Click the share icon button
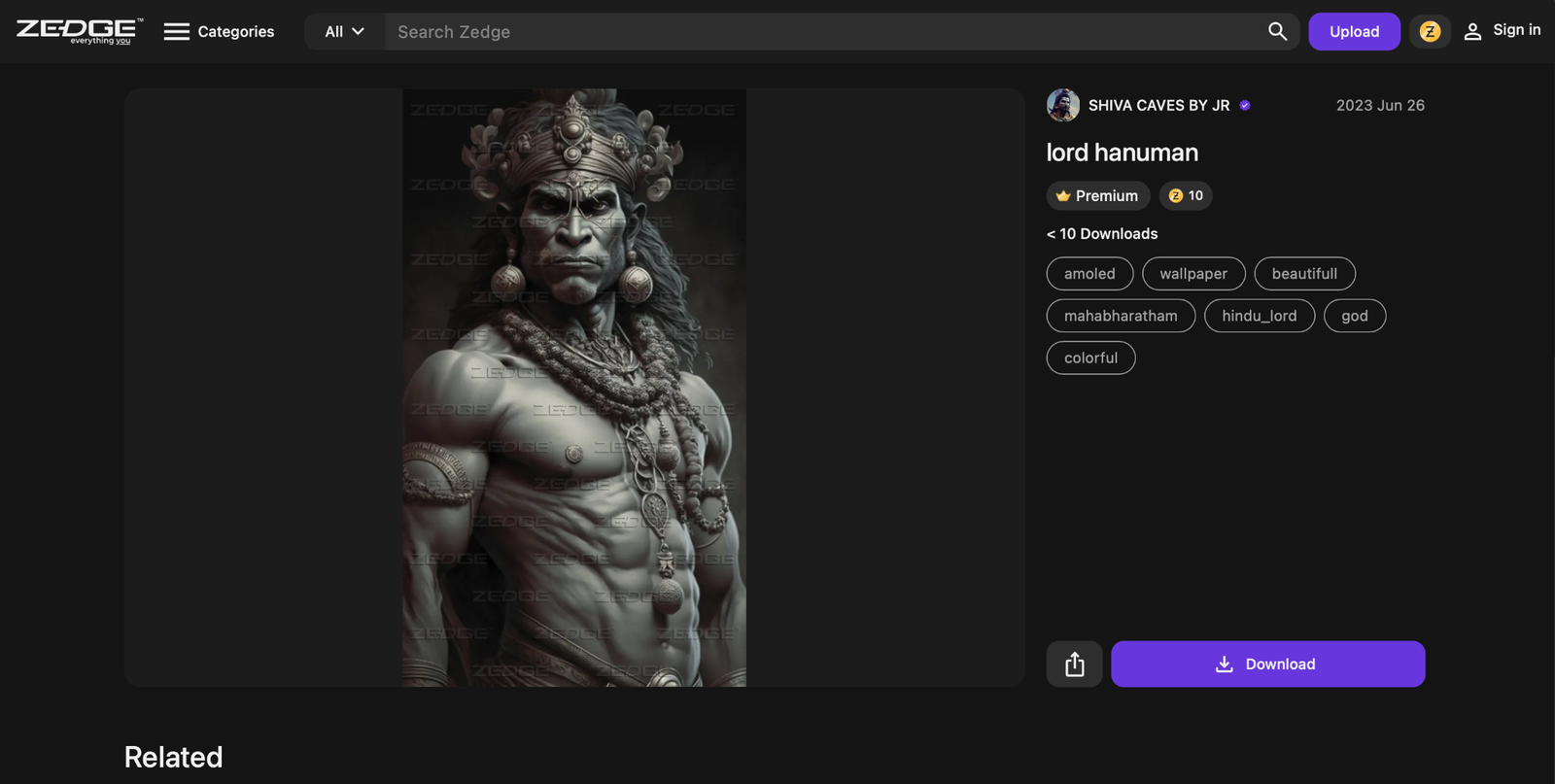Image resolution: width=1555 pixels, height=784 pixels. pyautogui.click(x=1074, y=664)
